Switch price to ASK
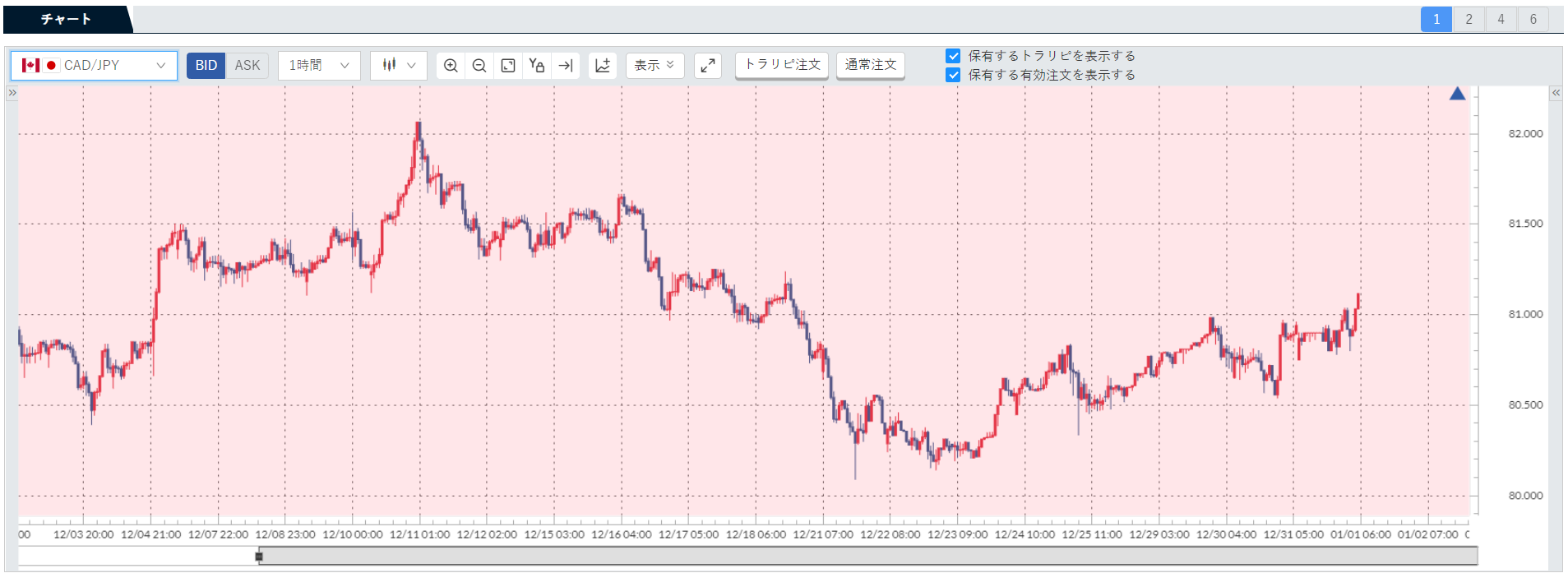The image size is (1568, 573). click(x=247, y=66)
